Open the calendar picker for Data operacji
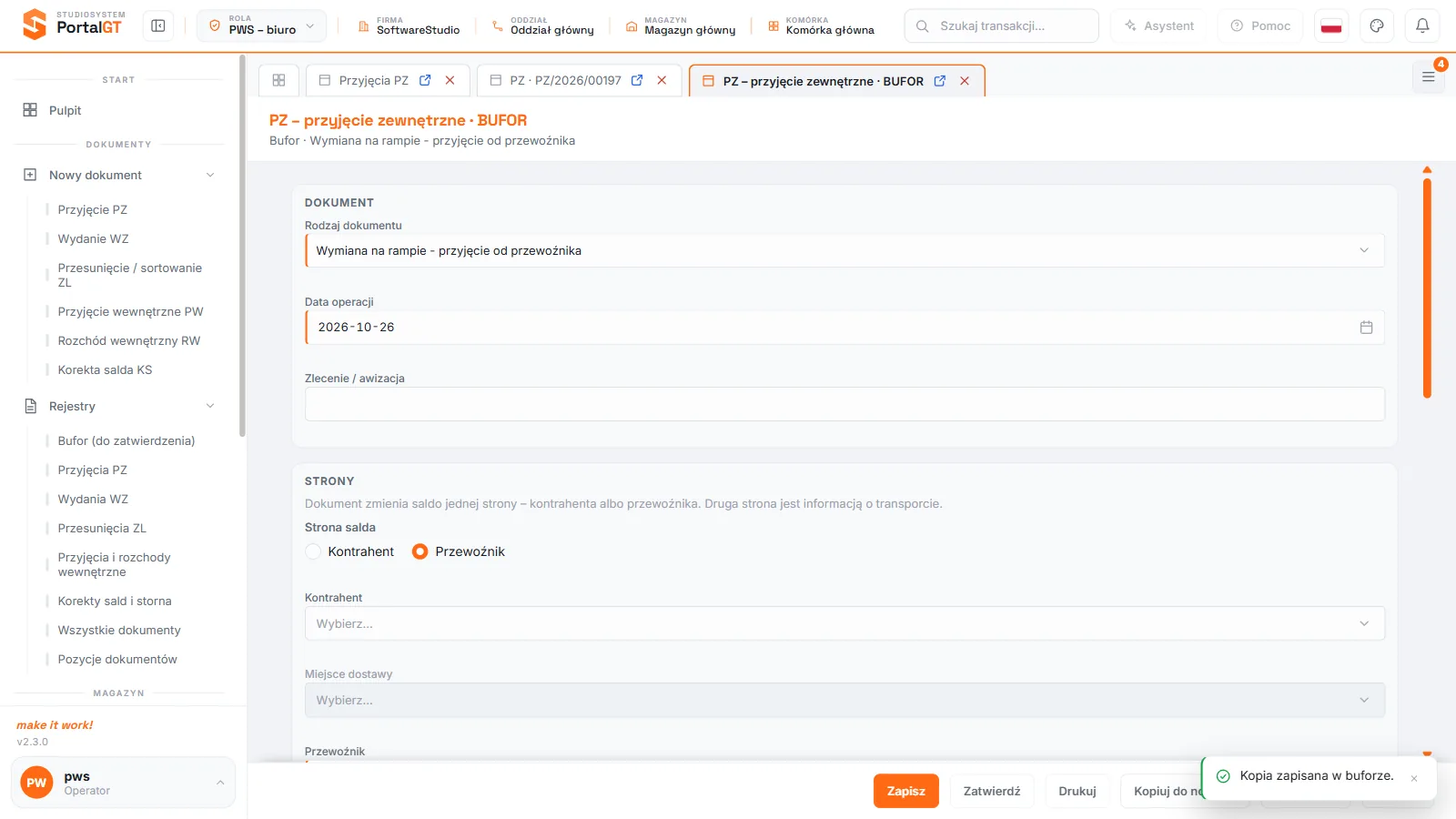This screenshot has width=1456, height=819. (x=1366, y=328)
